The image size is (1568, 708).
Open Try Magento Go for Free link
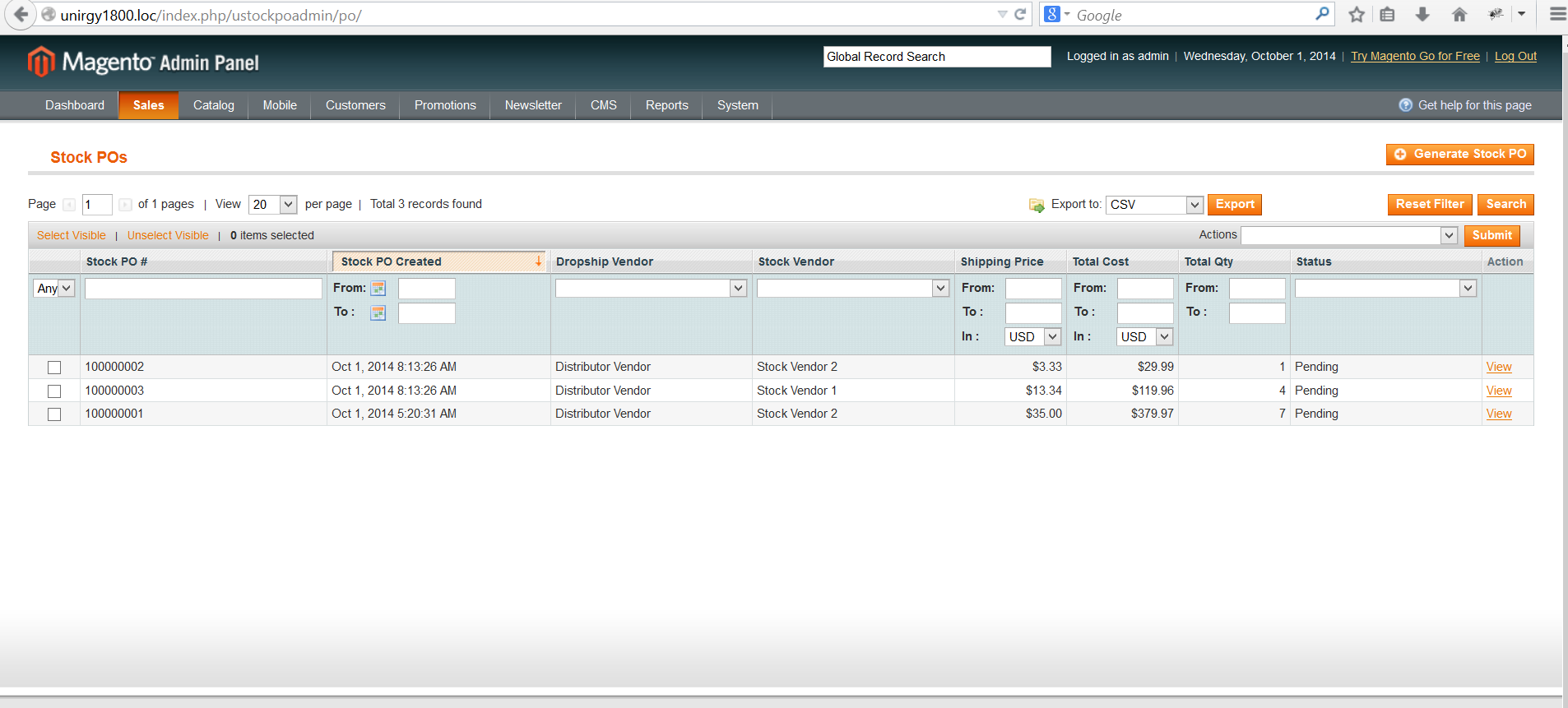point(1415,57)
